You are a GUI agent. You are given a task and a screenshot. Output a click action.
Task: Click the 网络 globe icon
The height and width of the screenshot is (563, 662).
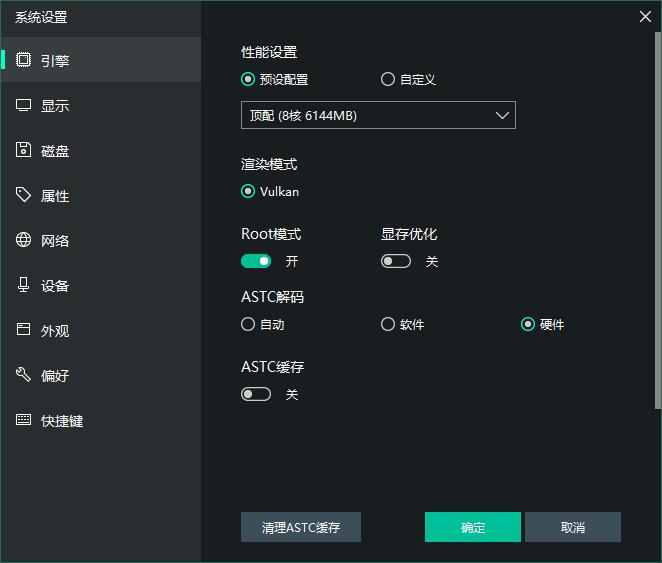pyautogui.click(x=23, y=240)
